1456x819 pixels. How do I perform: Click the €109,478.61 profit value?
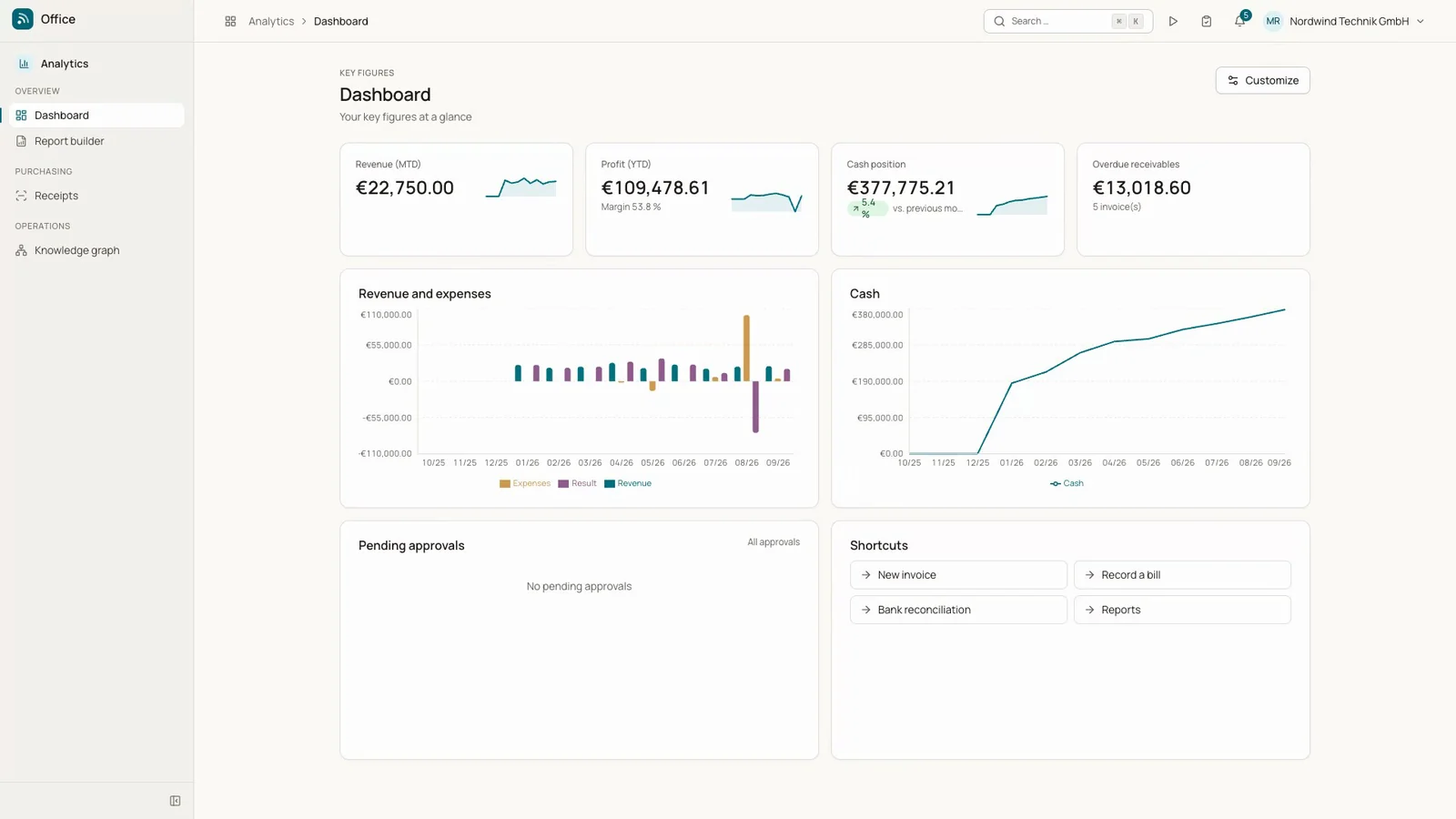point(655,187)
